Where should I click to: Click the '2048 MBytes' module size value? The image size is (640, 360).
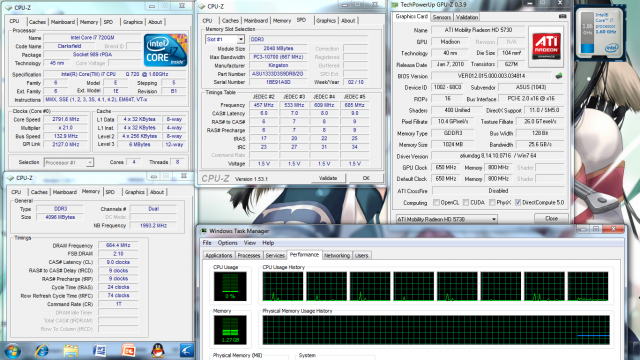[x=278, y=49]
